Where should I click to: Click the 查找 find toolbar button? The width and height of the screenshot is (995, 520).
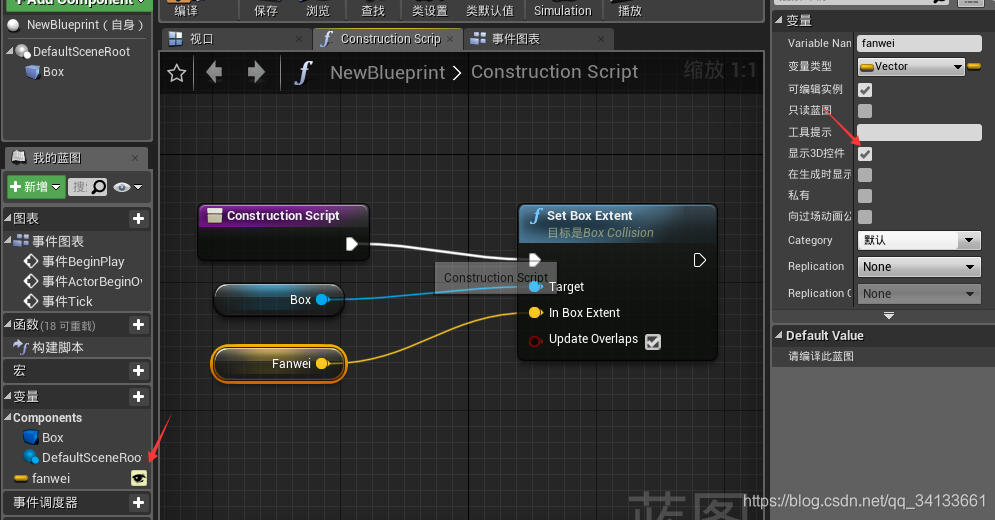(x=372, y=10)
